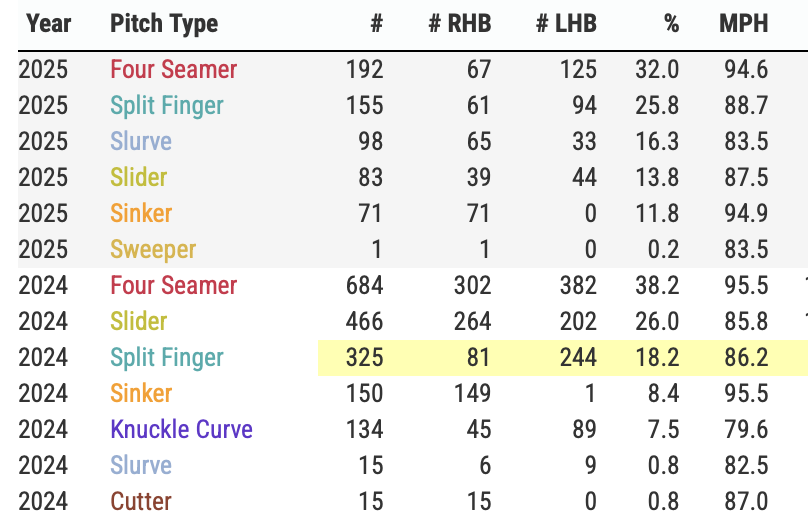Viewport: 808px width, 526px height.
Task: Click the # total pitches header
Action: pos(376,23)
